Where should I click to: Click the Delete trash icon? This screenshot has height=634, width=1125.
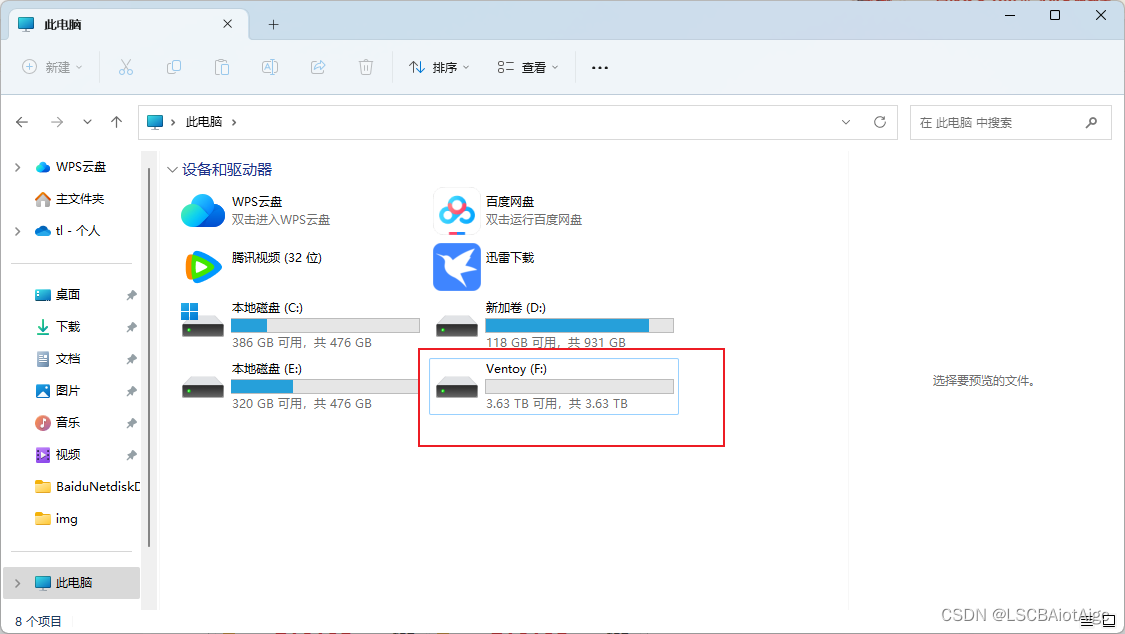click(x=366, y=67)
